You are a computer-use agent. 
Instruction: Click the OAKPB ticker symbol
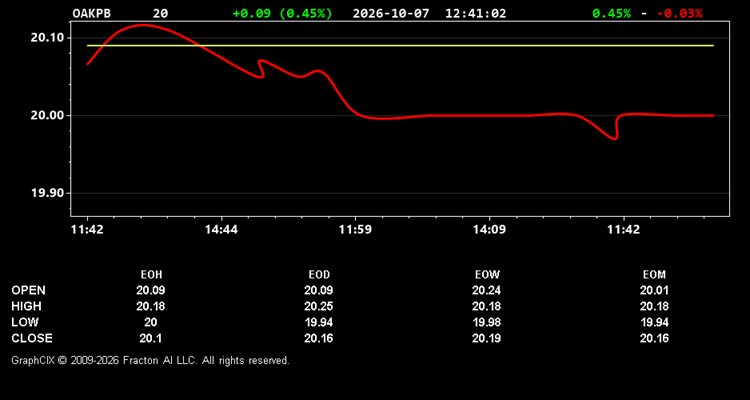pyautogui.click(x=91, y=13)
